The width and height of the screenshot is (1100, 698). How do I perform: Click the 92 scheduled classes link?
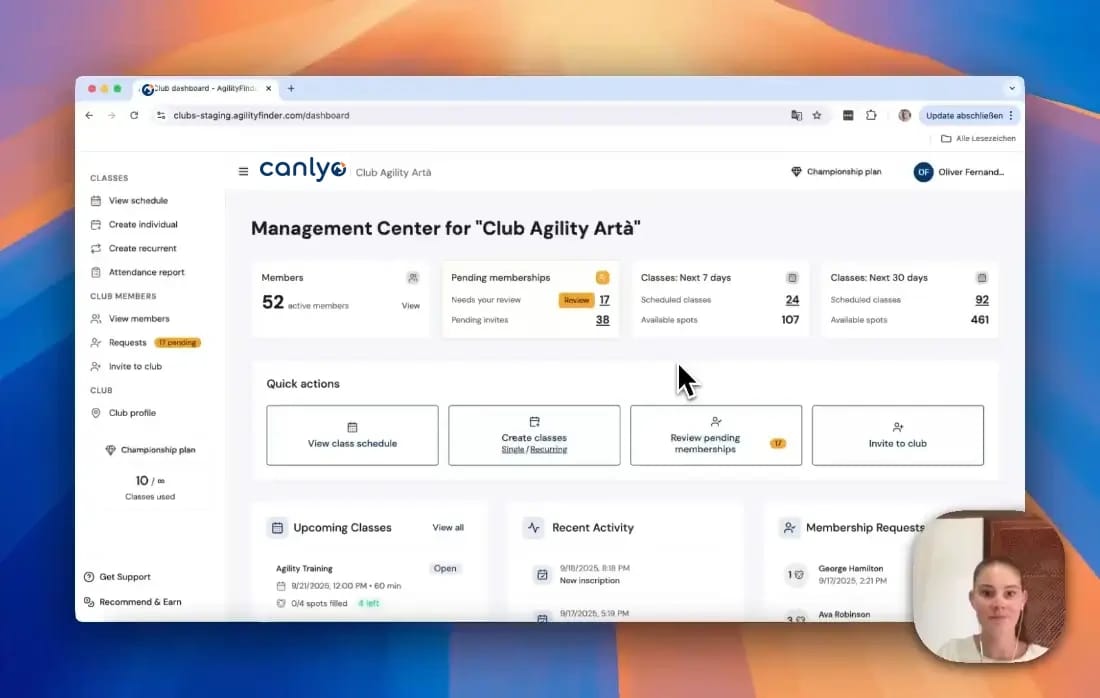point(982,300)
